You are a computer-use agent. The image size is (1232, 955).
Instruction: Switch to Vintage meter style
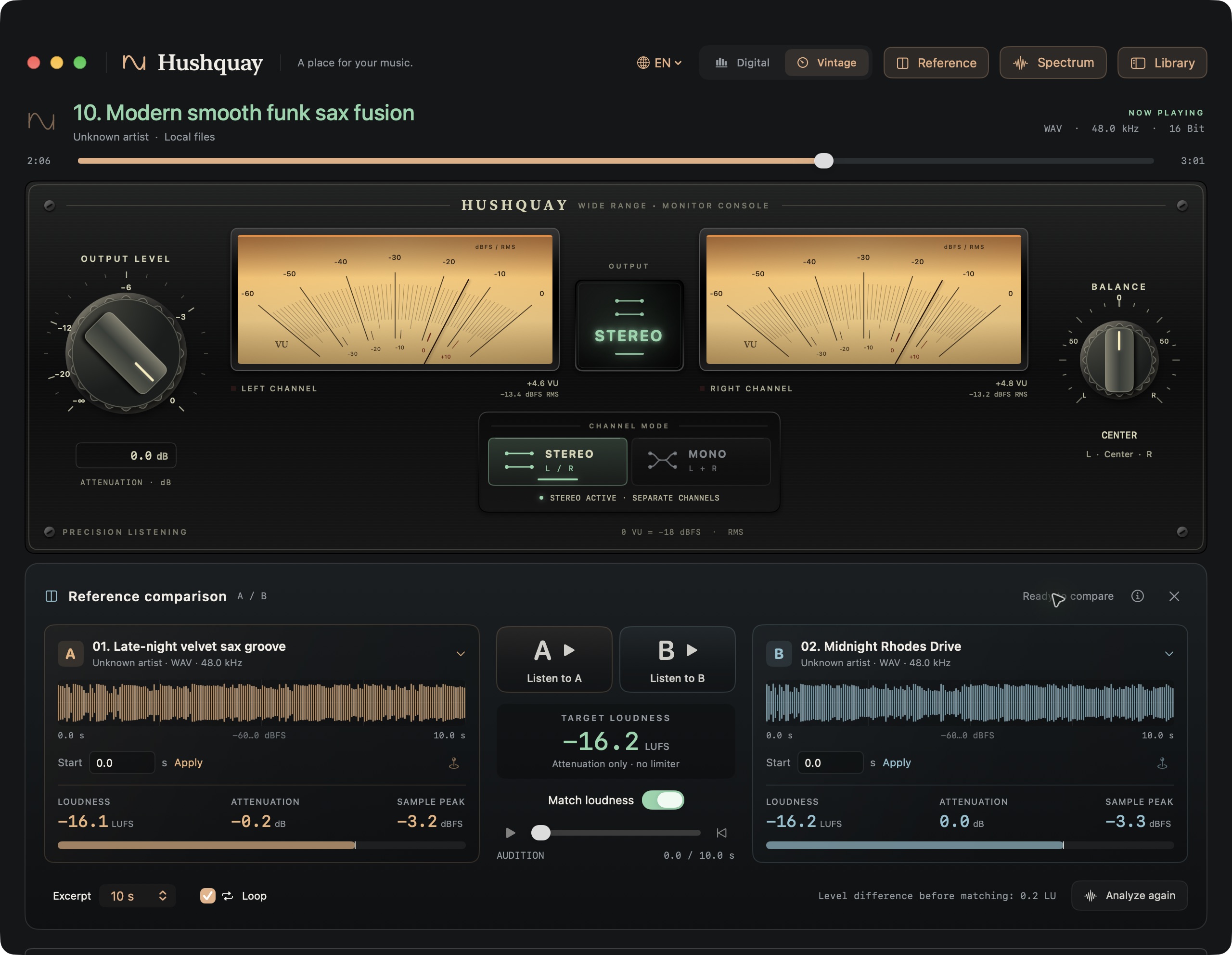(826, 63)
